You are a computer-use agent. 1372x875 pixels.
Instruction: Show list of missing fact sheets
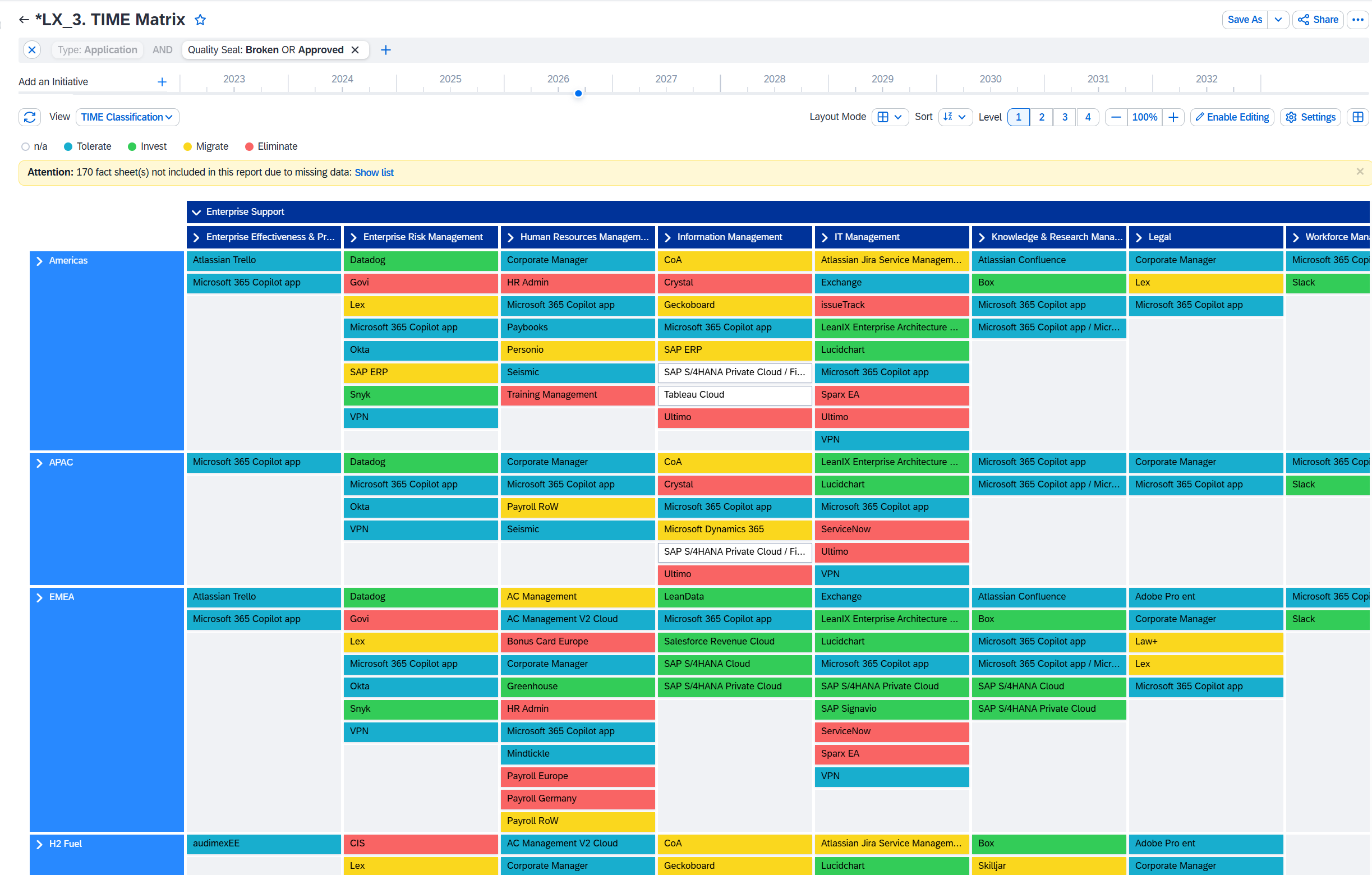(x=374, y=173)
